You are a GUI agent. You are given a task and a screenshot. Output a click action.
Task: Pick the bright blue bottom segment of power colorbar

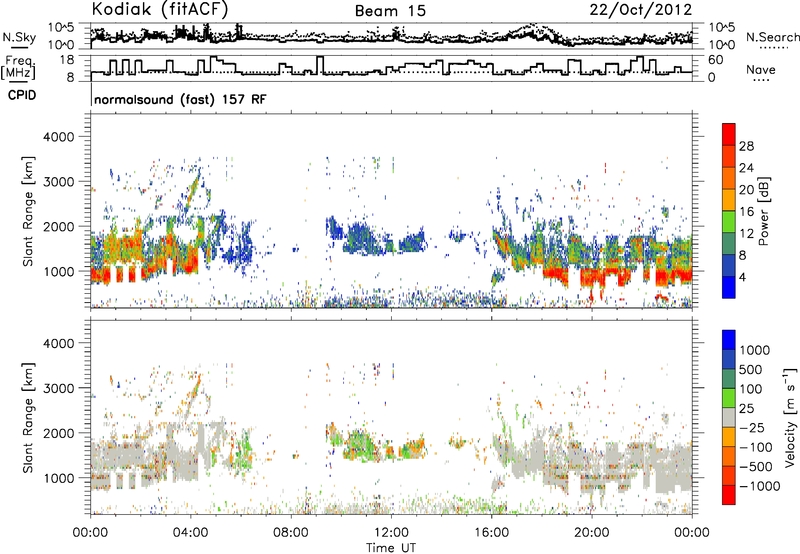point(729,287)
